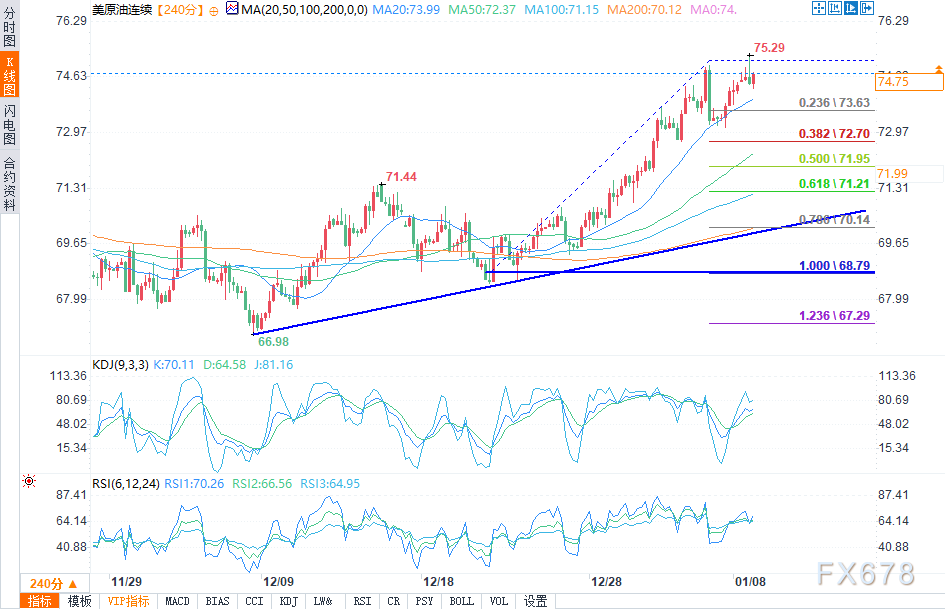Click the 01/08 date on time axis

coord(750,582)
